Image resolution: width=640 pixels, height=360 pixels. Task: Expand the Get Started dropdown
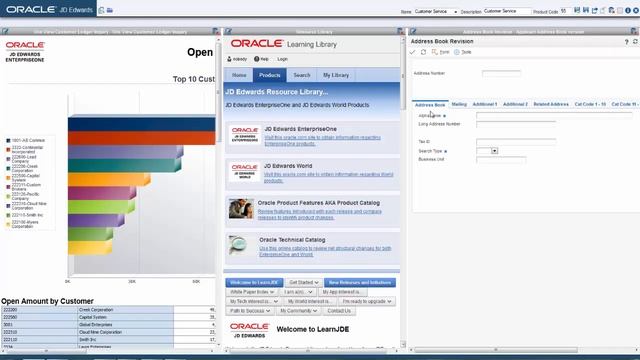click(x=304, y=282)
